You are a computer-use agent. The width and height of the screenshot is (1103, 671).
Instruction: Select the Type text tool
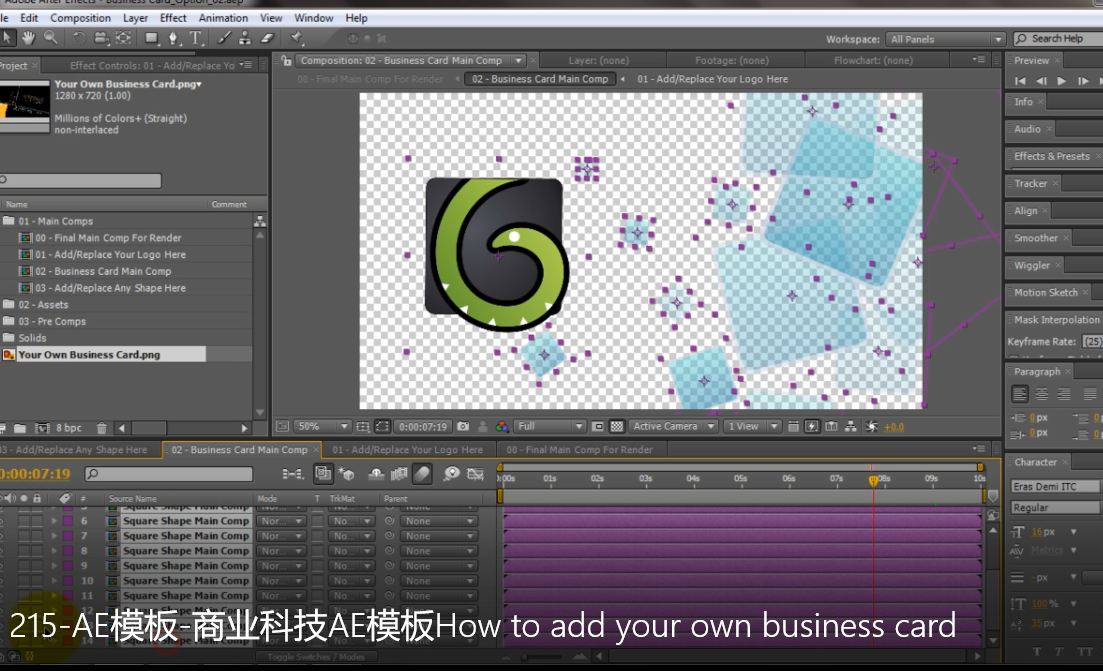pos(196,37)
